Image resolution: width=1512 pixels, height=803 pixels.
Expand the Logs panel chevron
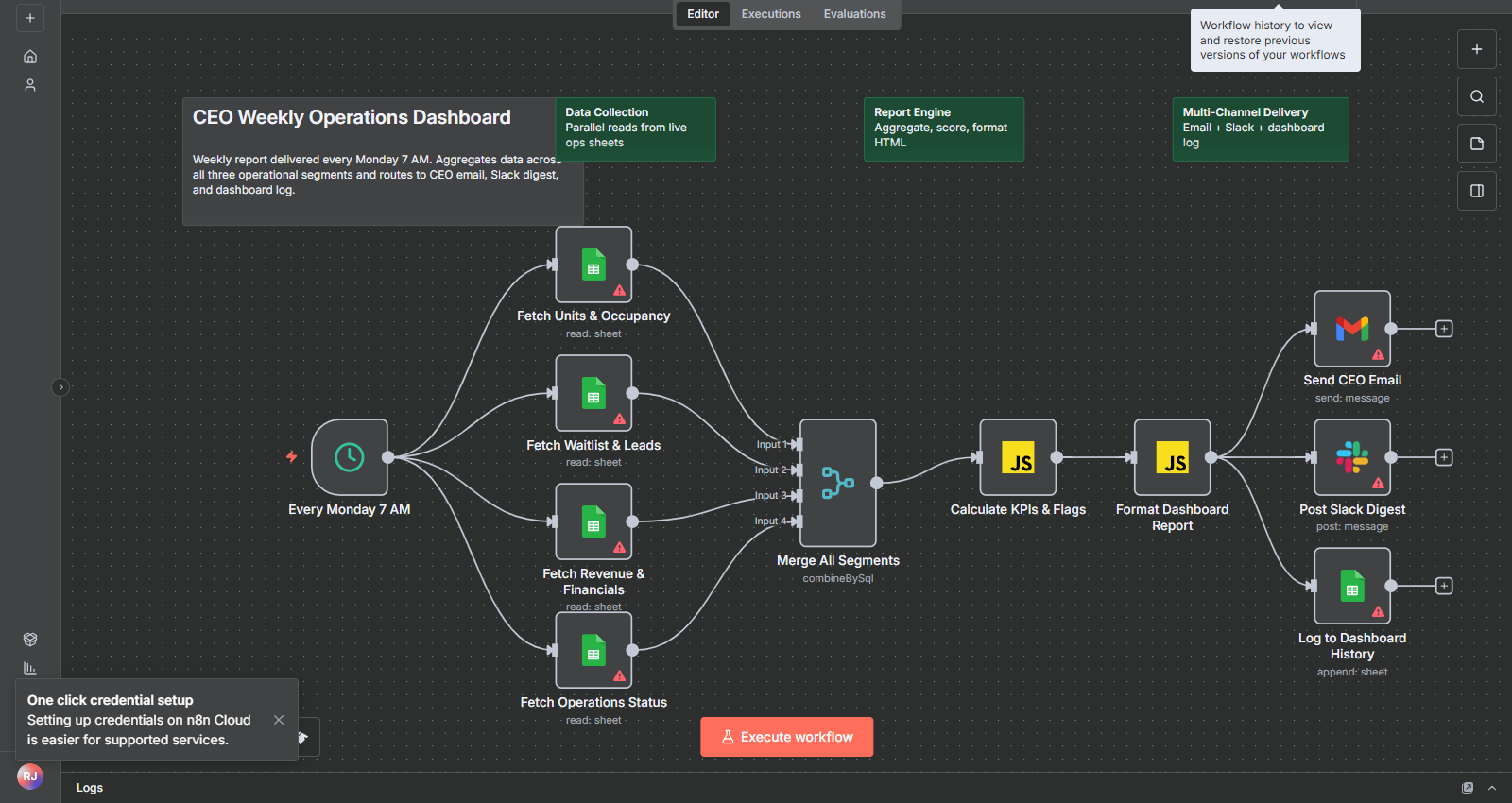coord(1492,788)
